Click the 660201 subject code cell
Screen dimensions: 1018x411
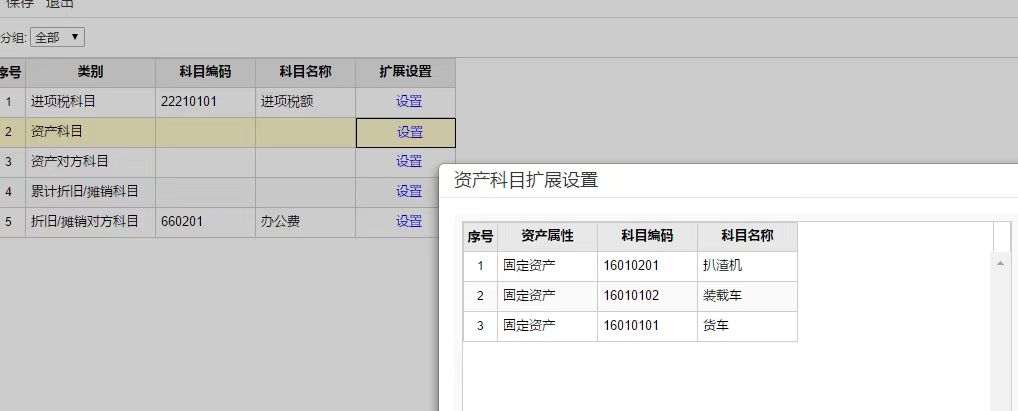point(205,222)
